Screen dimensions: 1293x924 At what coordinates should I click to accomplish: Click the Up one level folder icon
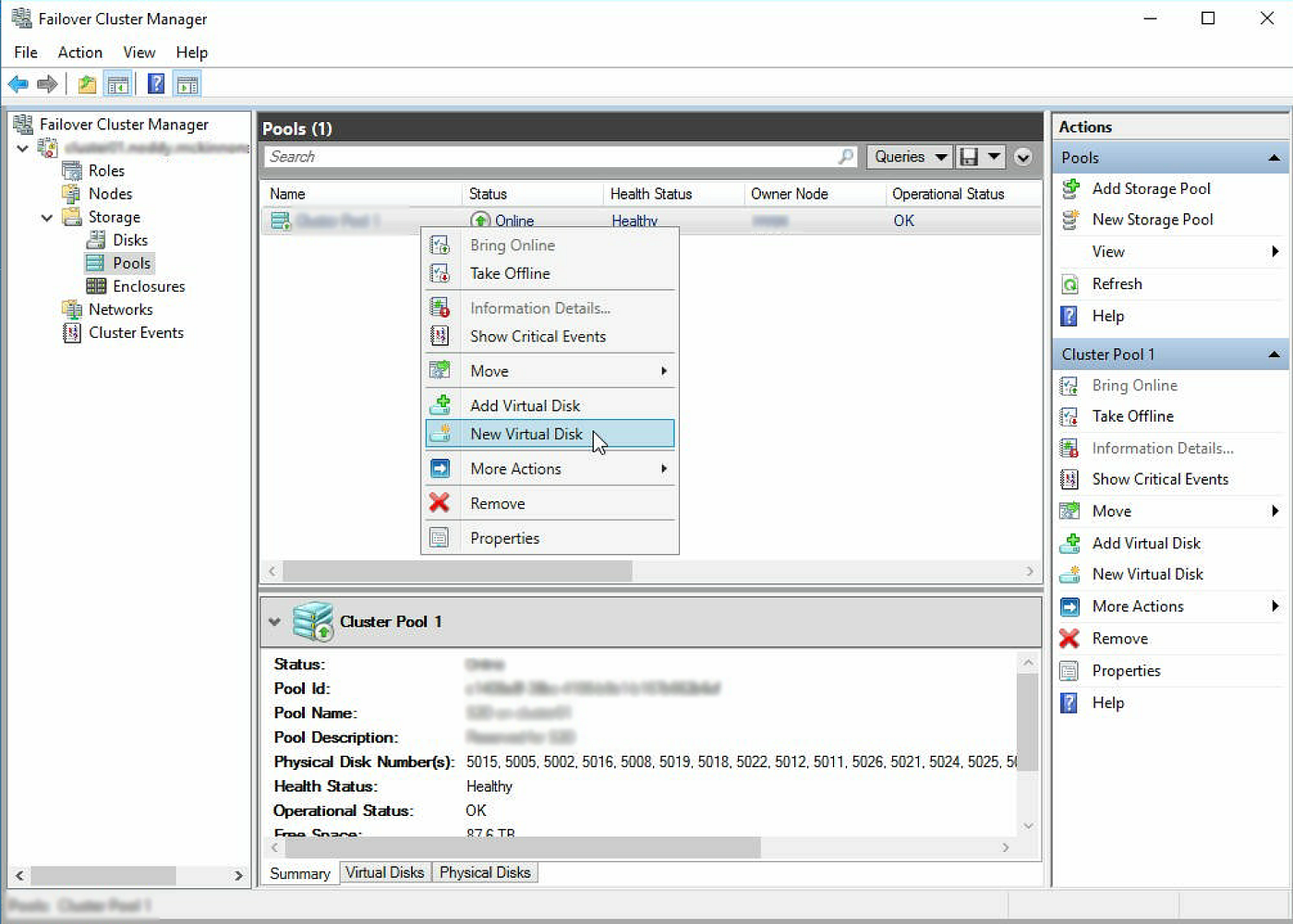point(87,84)
